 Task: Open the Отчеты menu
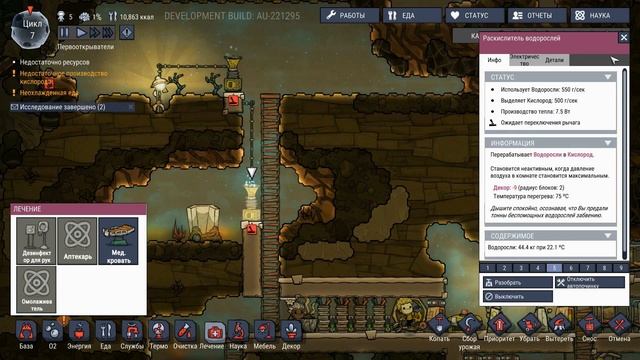(537, 16)
